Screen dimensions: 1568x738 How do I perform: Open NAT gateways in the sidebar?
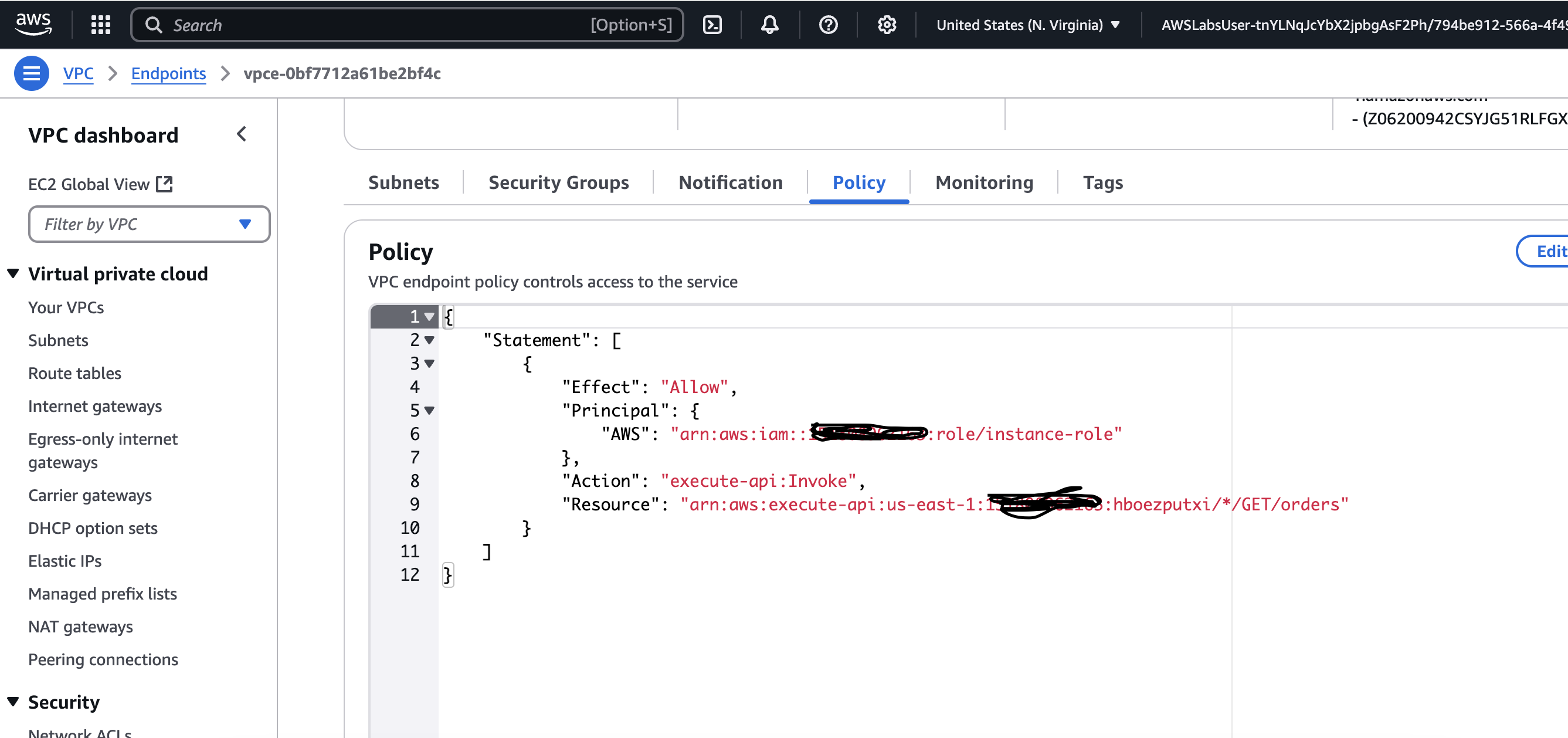[81, 627]
